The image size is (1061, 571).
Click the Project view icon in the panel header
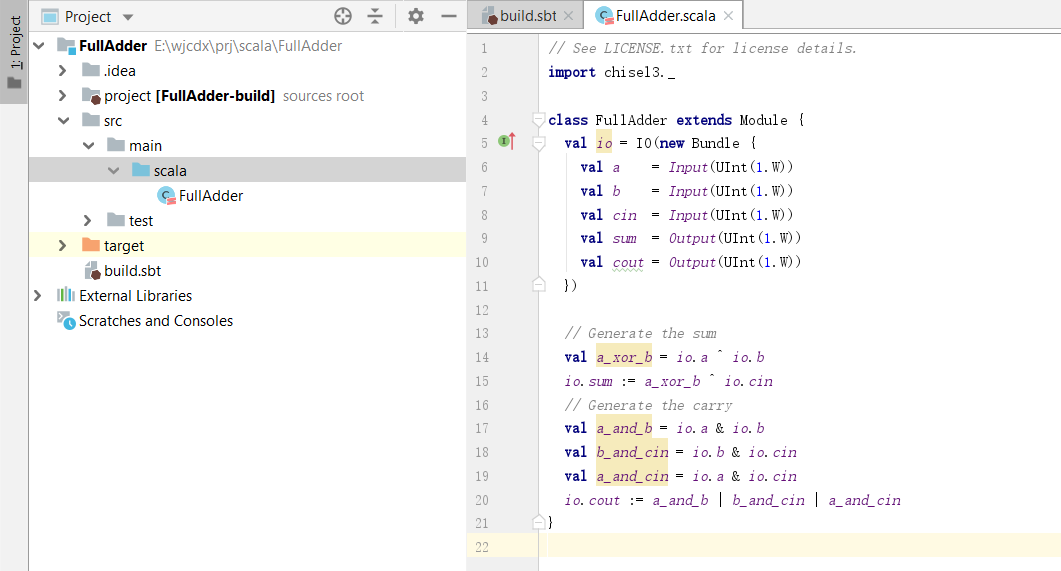(x=49, y=16)
